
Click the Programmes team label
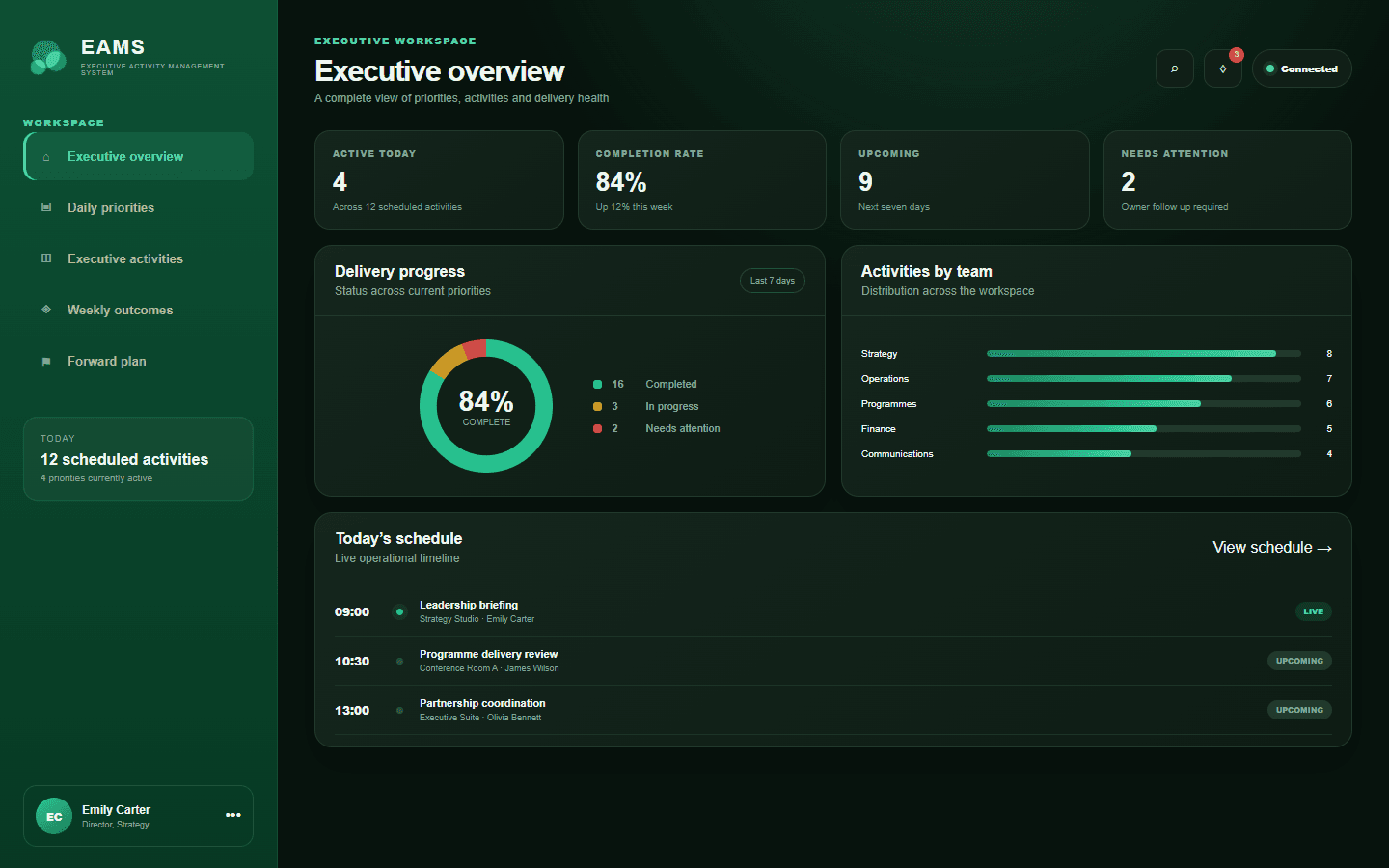888,404
